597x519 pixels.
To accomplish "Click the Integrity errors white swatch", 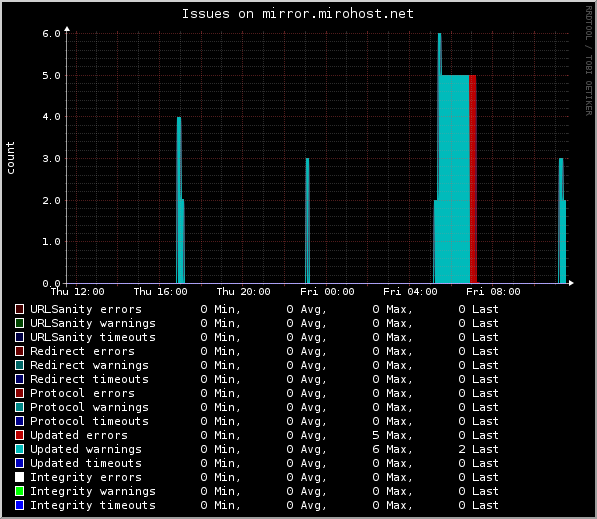I will (19, 477).
